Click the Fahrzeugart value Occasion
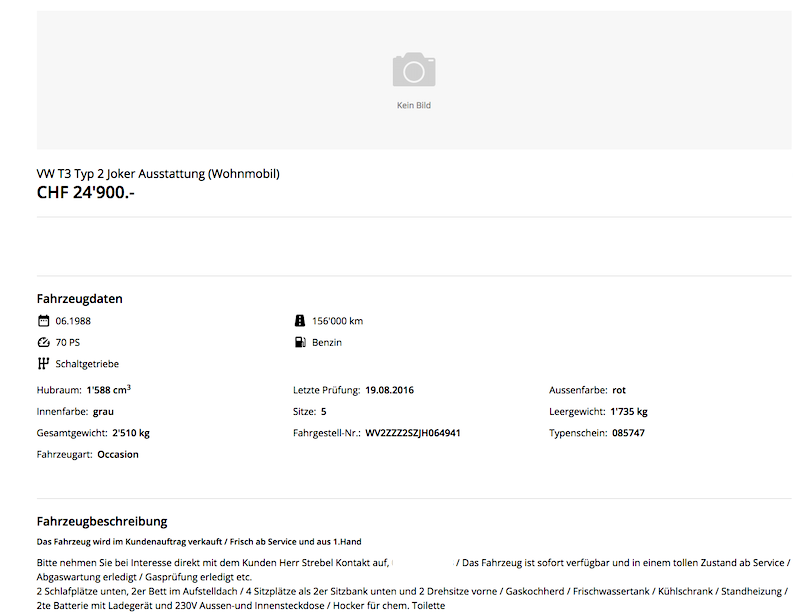This screenshot has height=615, width=800. point(118,455)
